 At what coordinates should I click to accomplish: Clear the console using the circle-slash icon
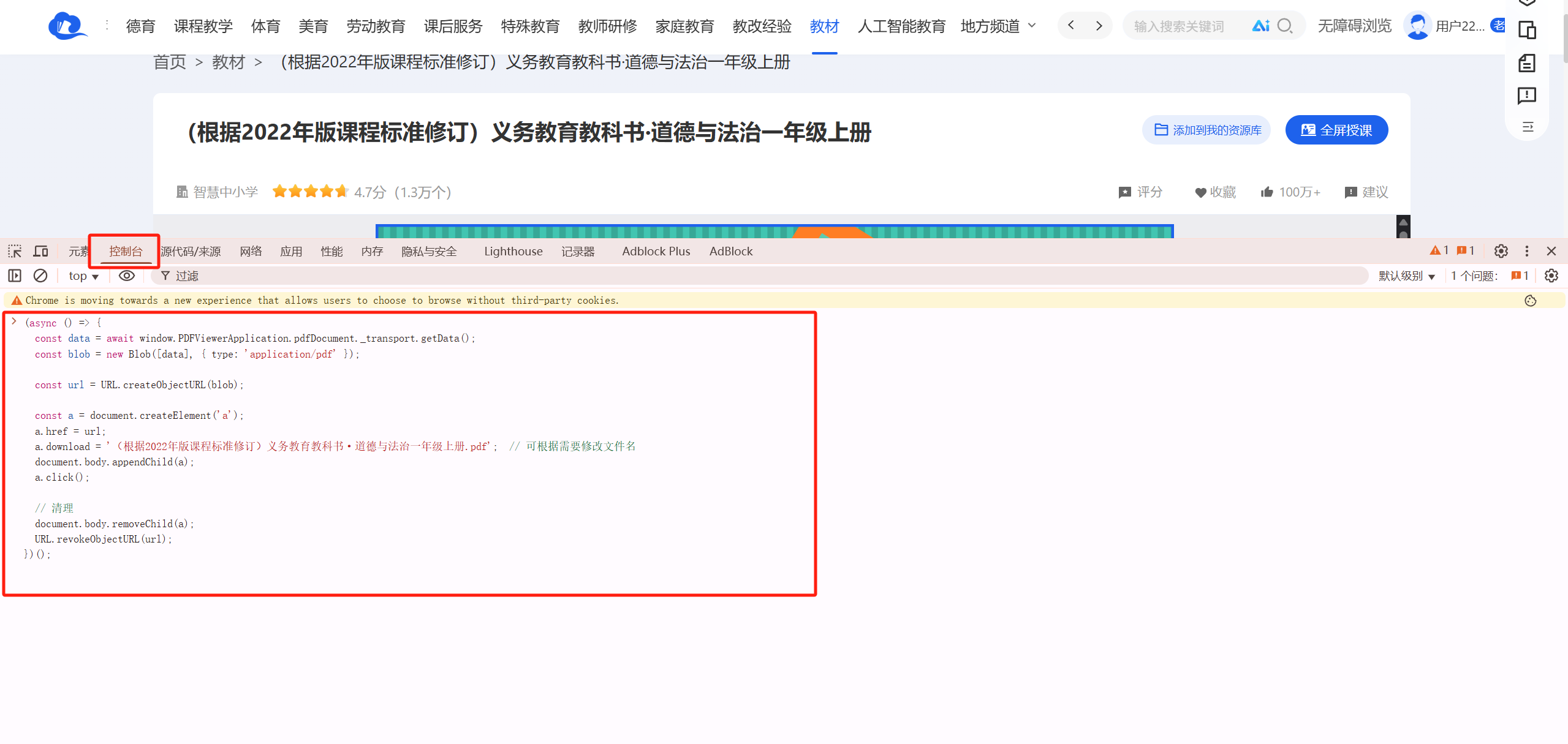coord(40,276)
